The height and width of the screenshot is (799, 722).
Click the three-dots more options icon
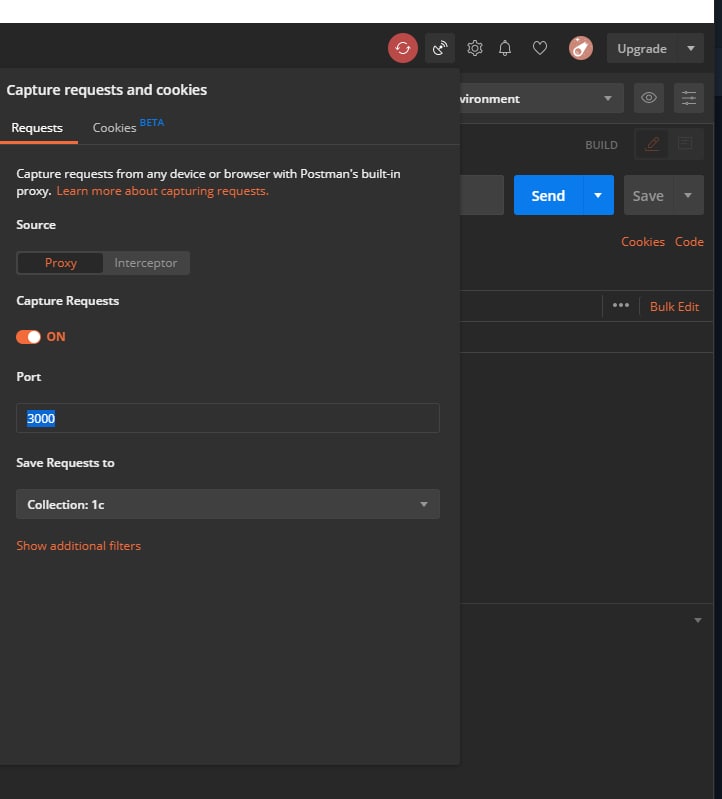(x=621, y=305)
